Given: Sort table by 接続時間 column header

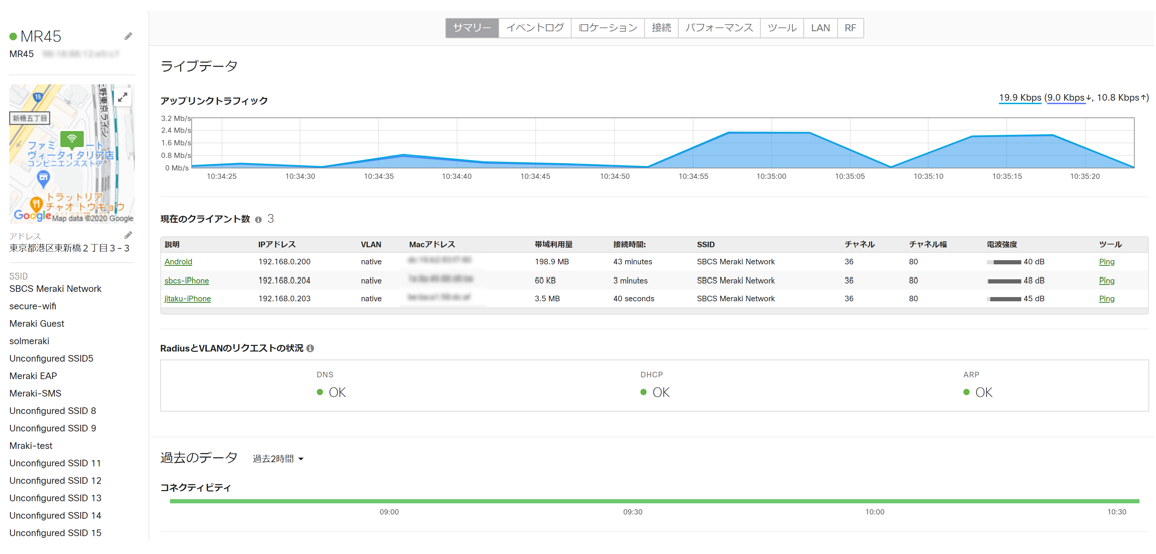Looking at the screenshot, I should click(630, 244).
